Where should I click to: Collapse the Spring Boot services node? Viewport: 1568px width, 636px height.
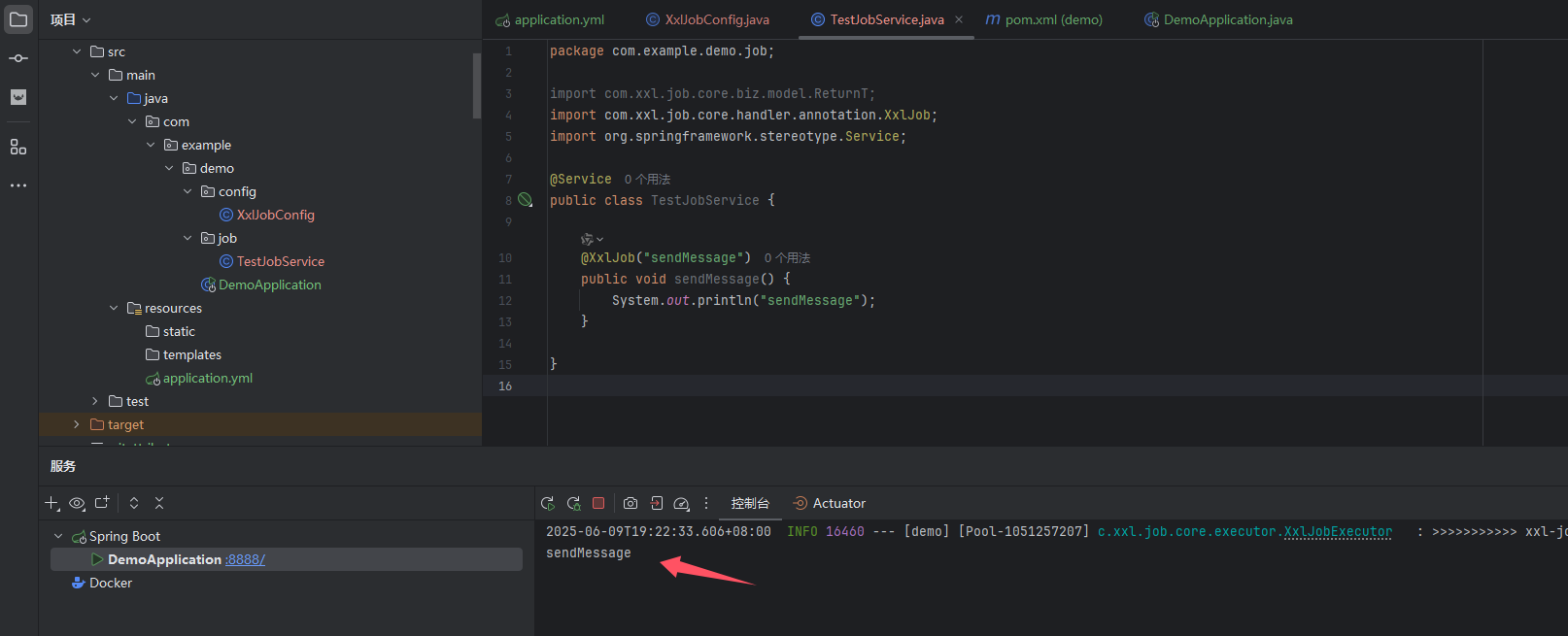(x=58, y=536)
